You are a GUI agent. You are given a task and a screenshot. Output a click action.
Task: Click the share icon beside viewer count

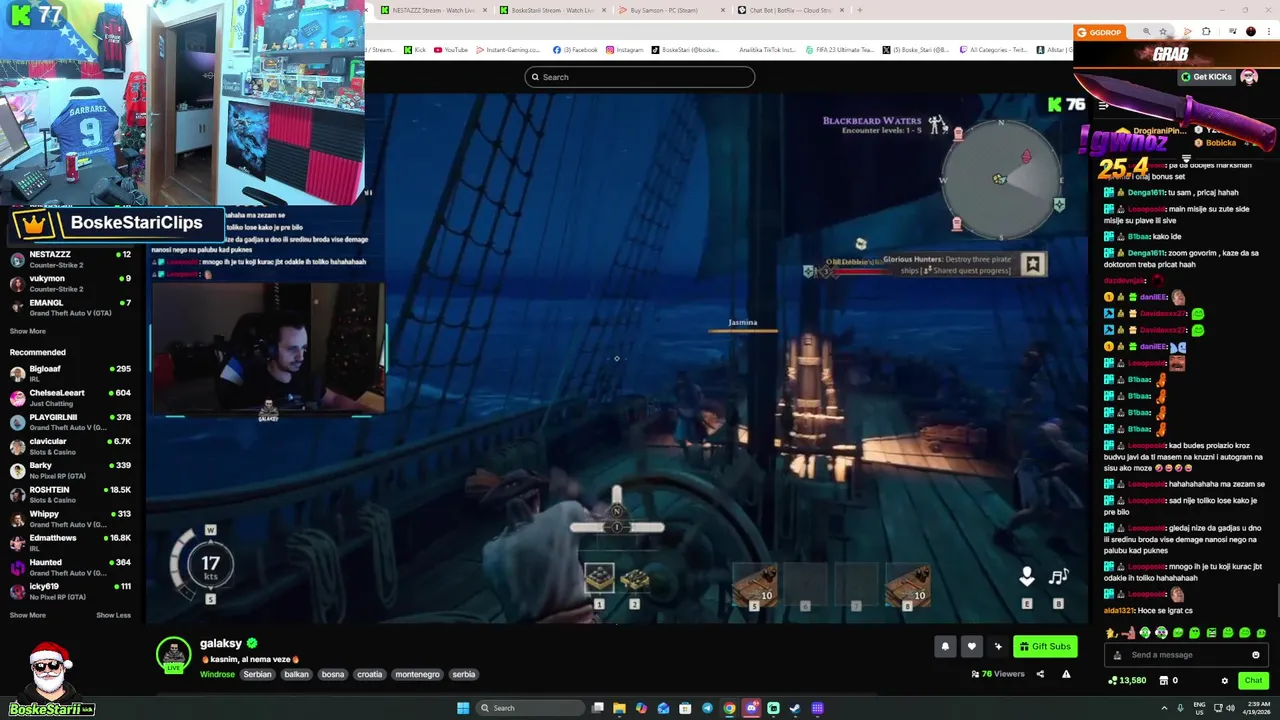pyautogui.click(x=1040, y=674)
